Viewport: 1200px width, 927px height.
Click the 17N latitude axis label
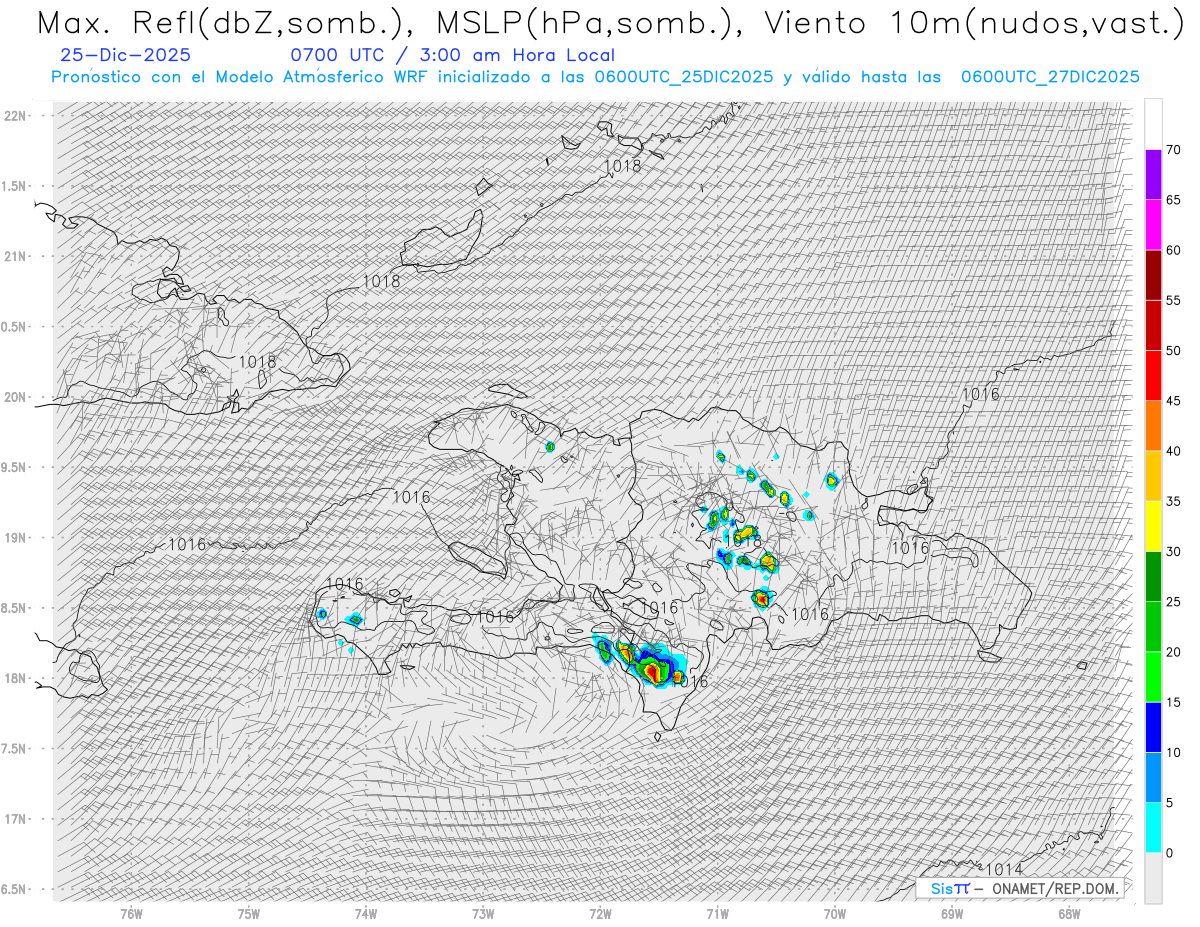coord(15,819)
